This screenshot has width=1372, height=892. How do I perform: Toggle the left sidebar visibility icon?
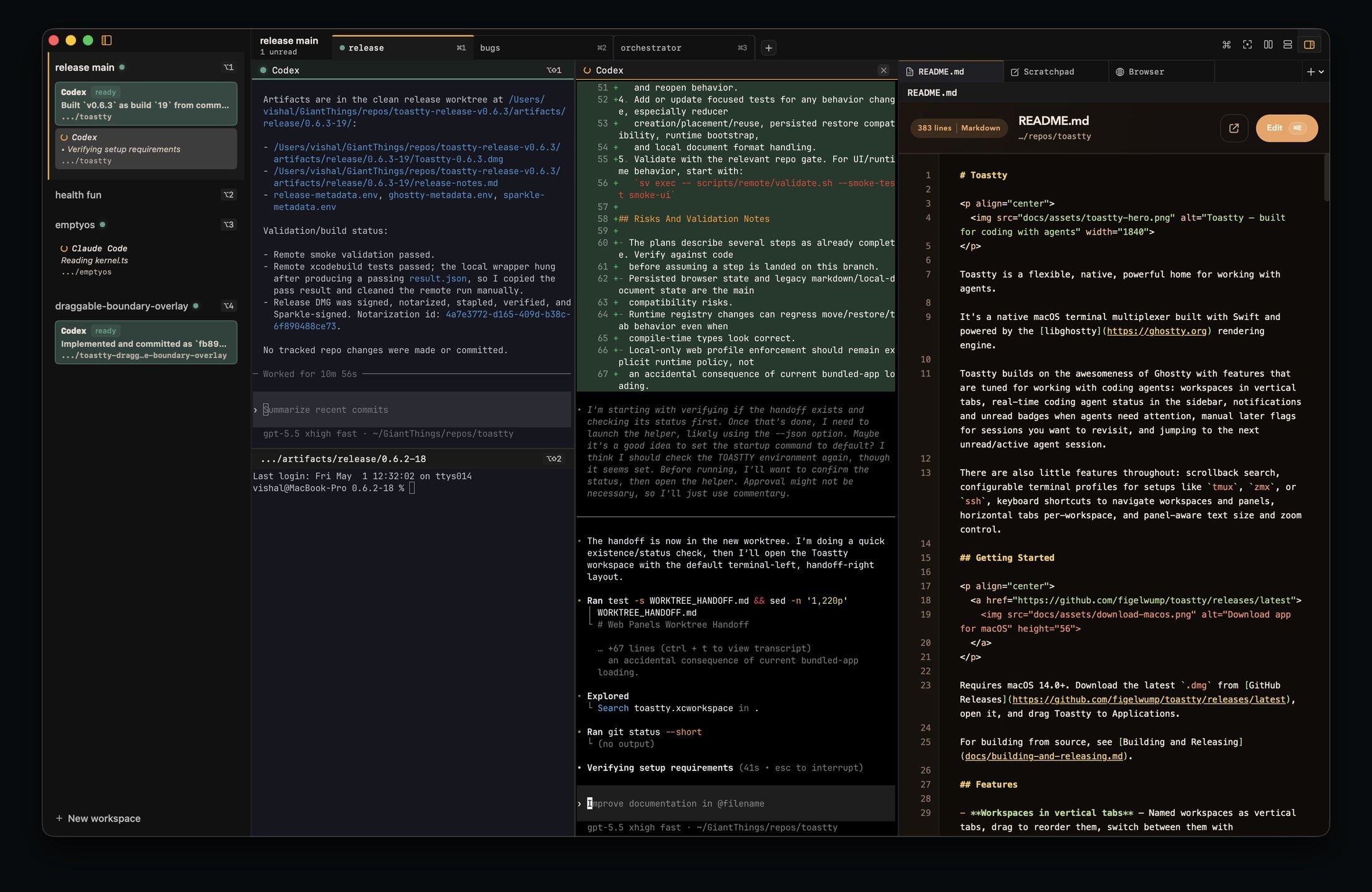(x=107, y=41)
